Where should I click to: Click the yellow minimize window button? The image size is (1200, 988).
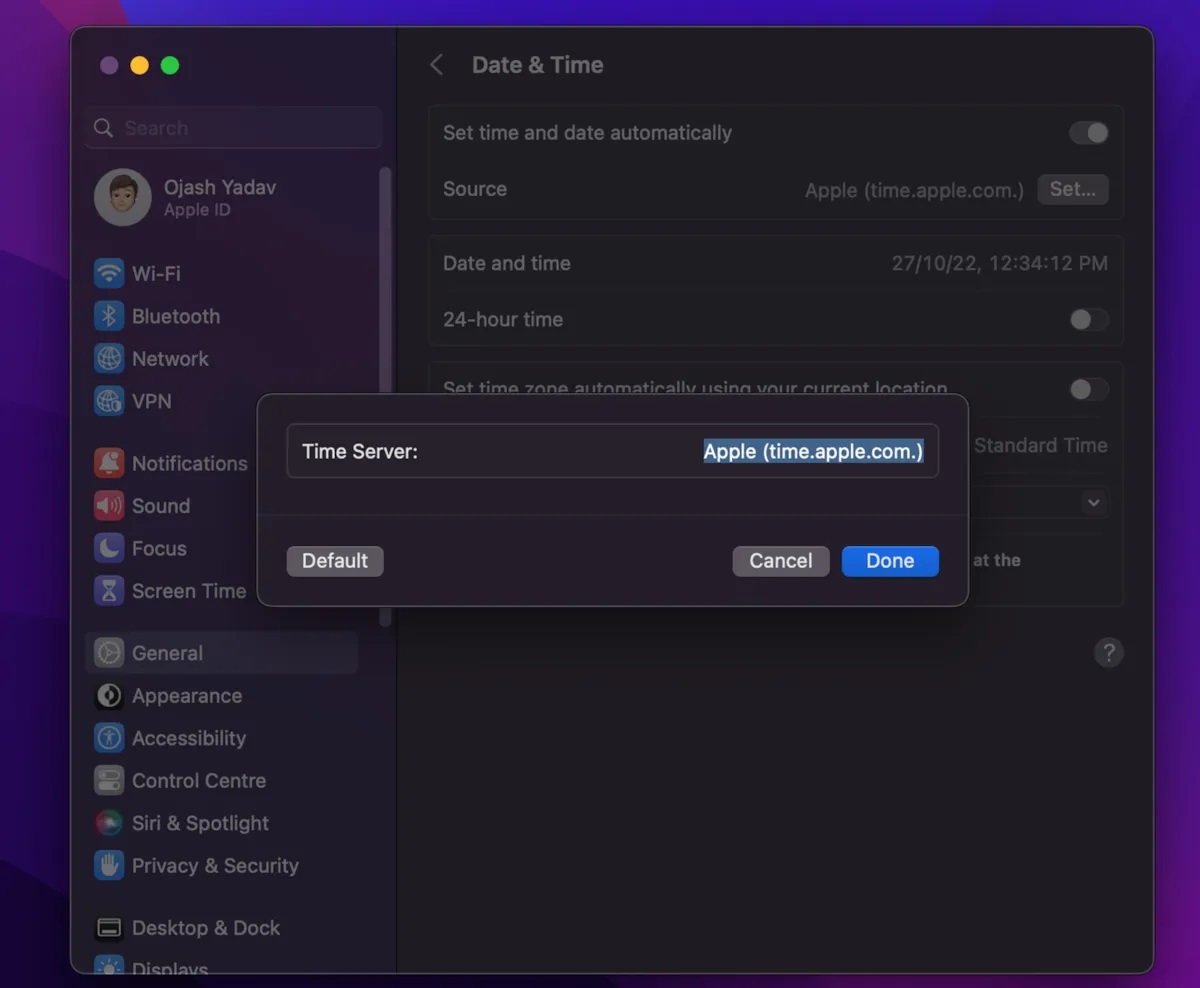click(x=139, y=65)
